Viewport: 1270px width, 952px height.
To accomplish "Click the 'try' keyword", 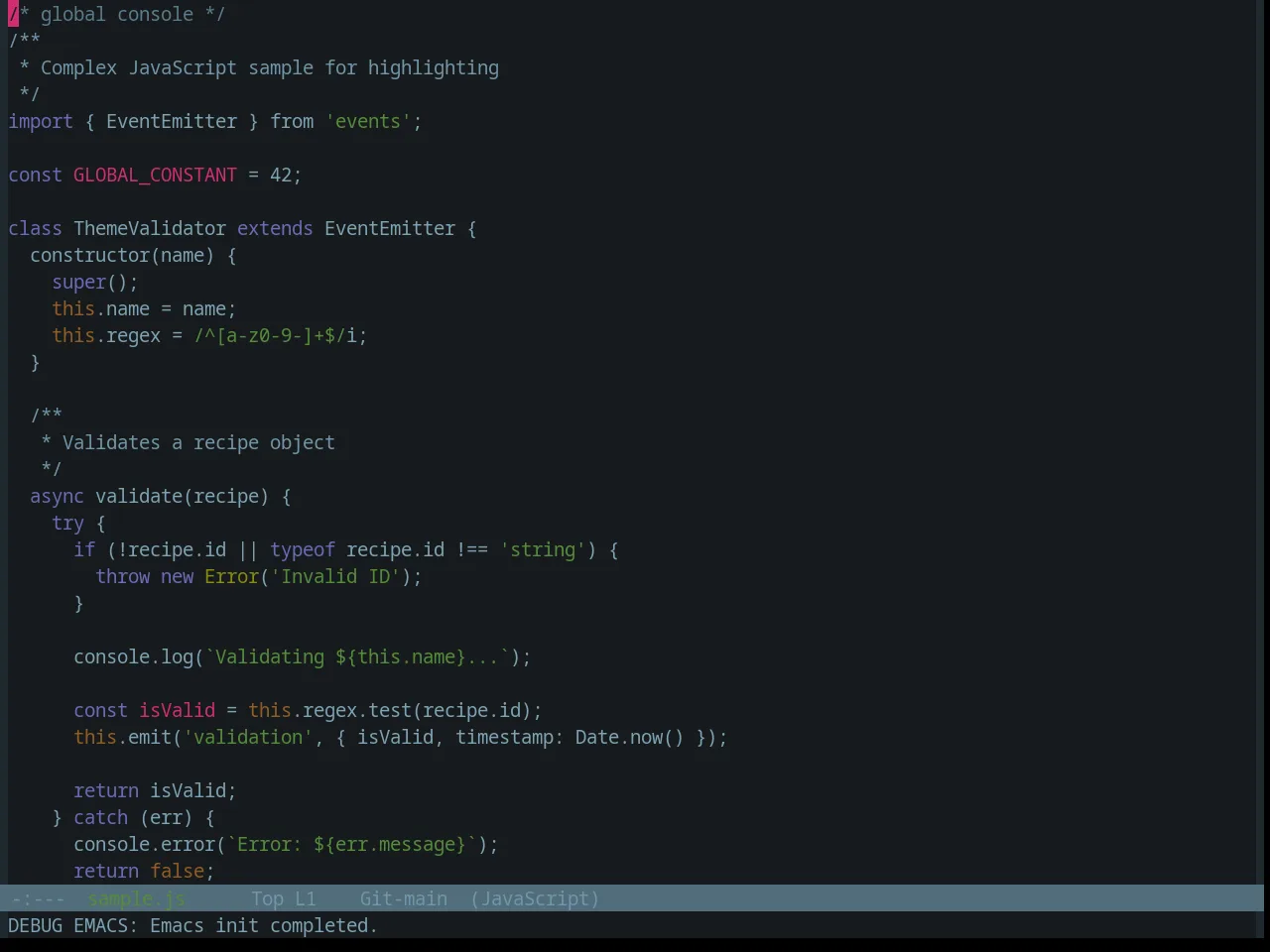I will (67, 523).
